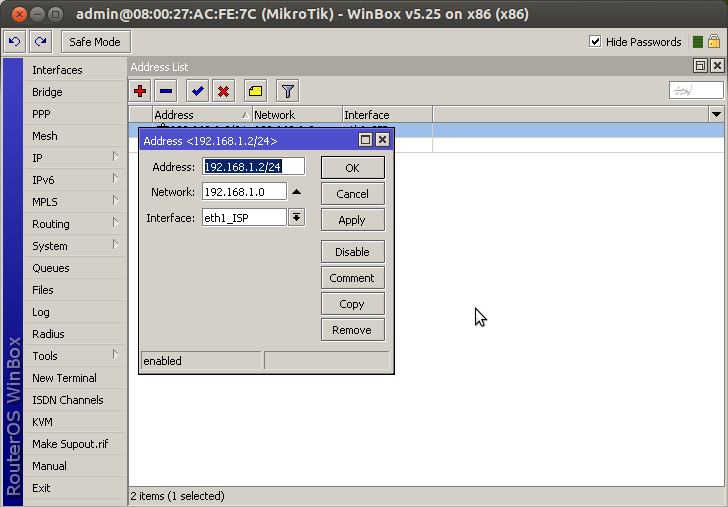This screenshot has width=728, height=507.
Task: Expand the IPv6 submenu
Action: [74, 180]
